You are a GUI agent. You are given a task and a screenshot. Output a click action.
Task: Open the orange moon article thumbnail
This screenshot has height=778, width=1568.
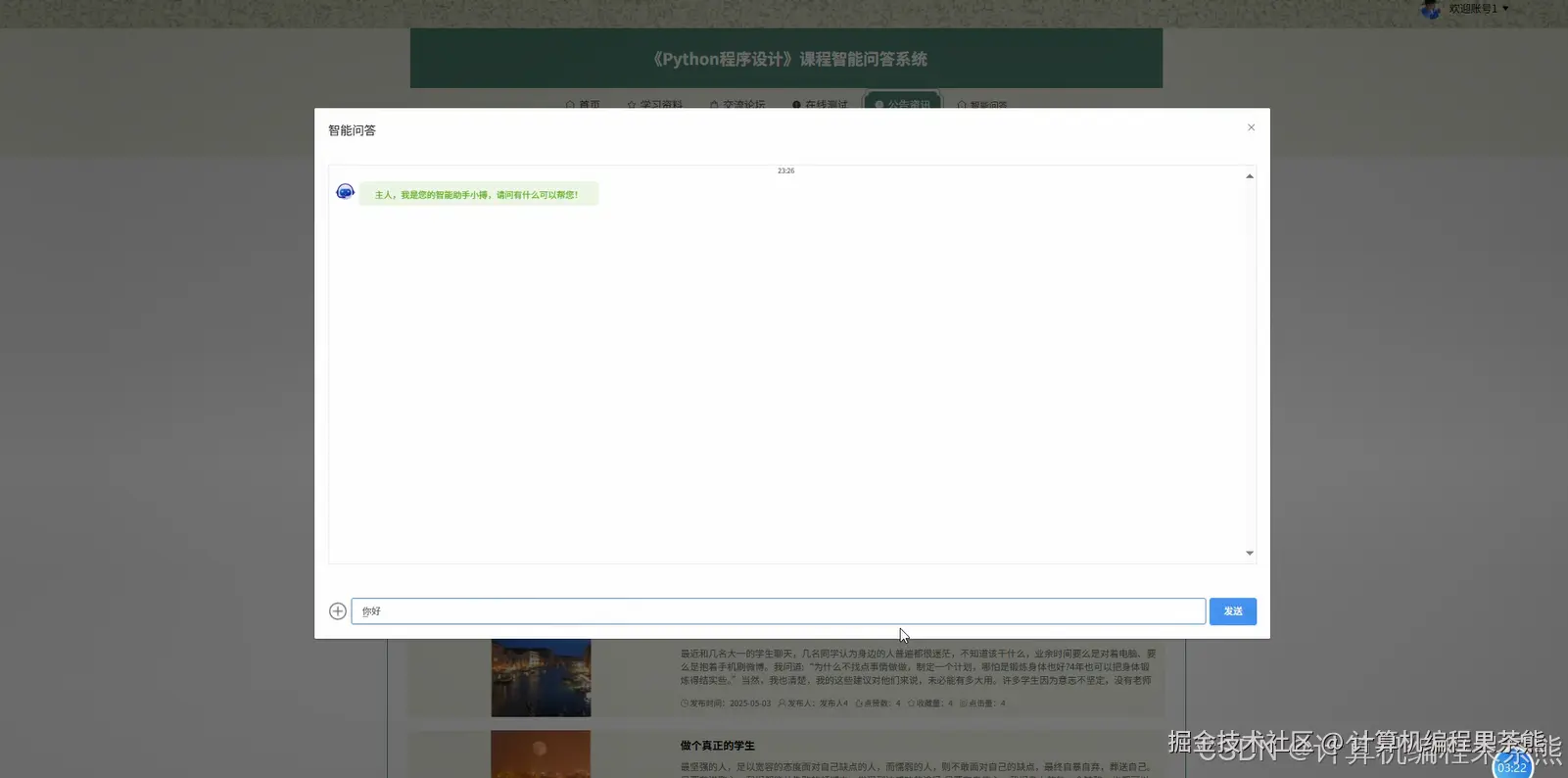pyautogui.click(x=541, y=754)
